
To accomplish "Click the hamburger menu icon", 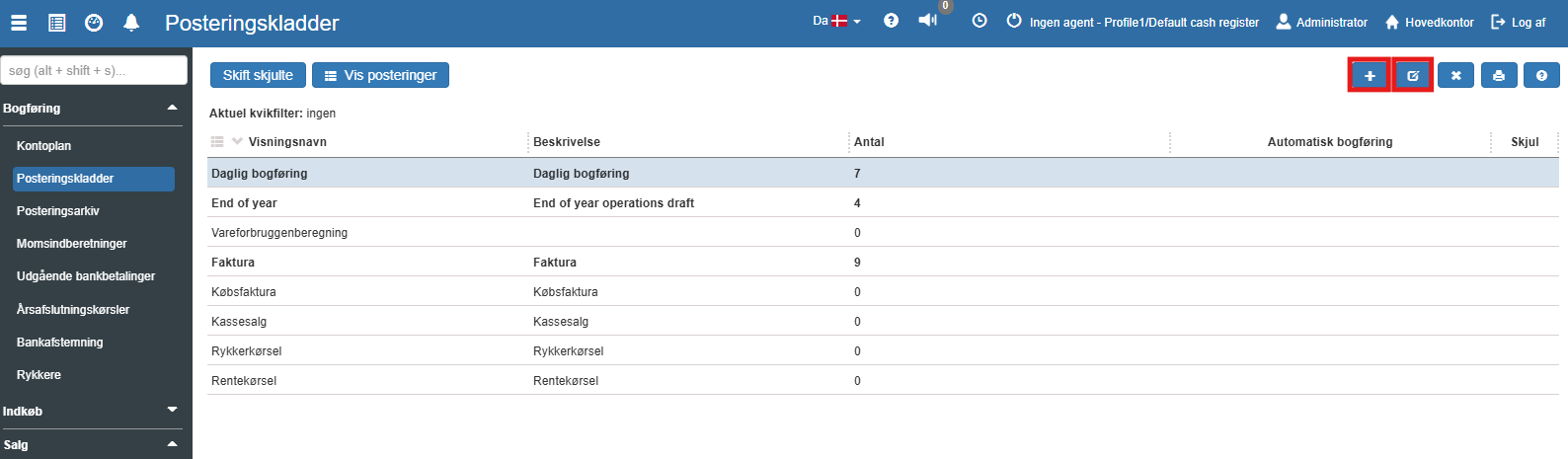I will click(x=19, y=23).
